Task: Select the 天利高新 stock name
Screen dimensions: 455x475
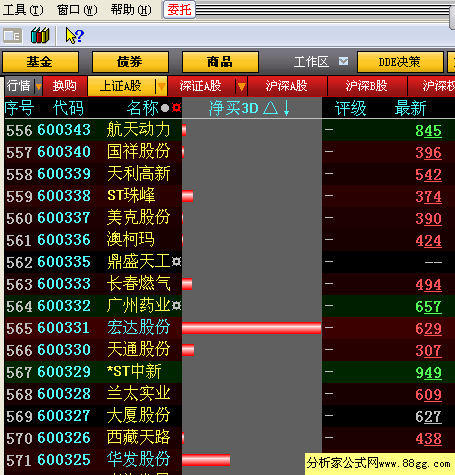Action: [139, 174]
